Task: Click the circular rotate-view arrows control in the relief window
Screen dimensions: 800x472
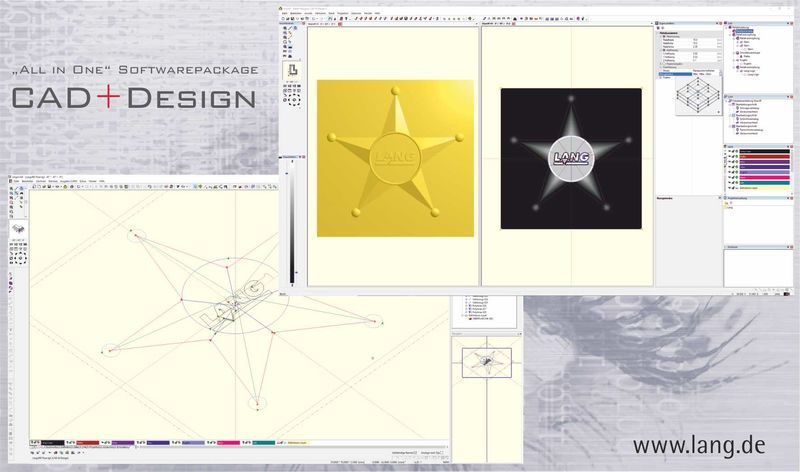Action: 294,101
